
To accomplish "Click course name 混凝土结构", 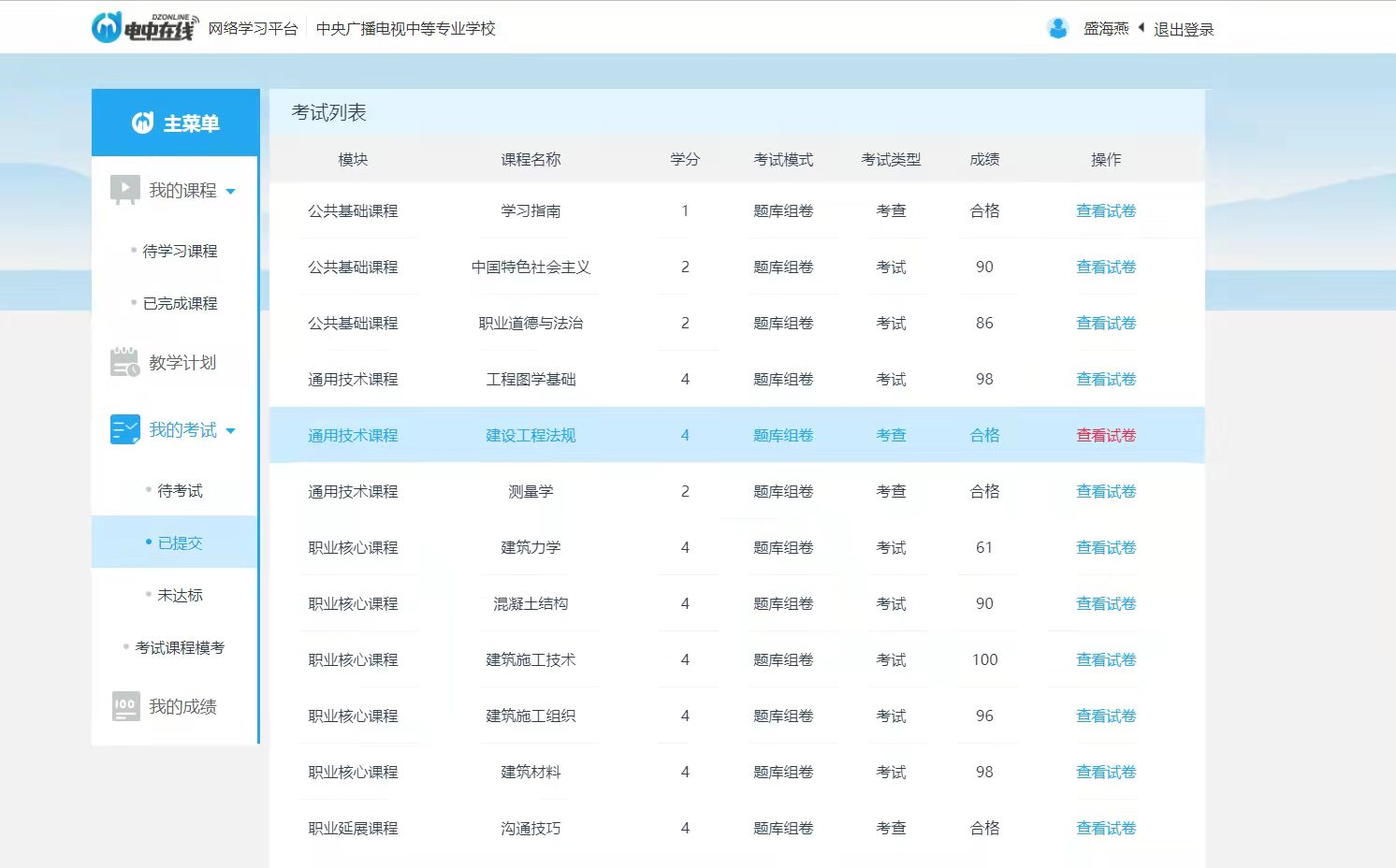I will [531, 603].
